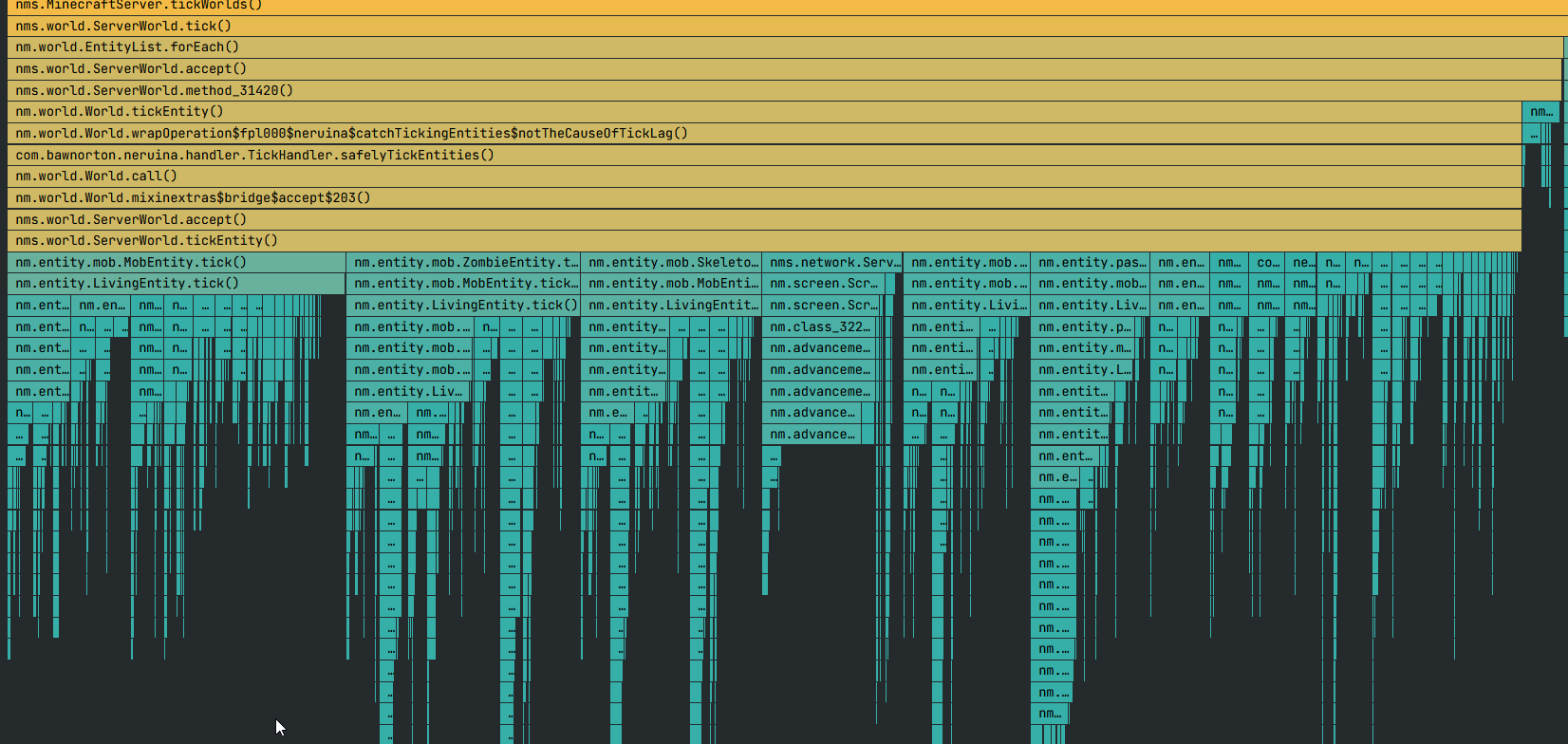Select the ne… frame
The image size is (1568, 744).
coord(1302,263)
